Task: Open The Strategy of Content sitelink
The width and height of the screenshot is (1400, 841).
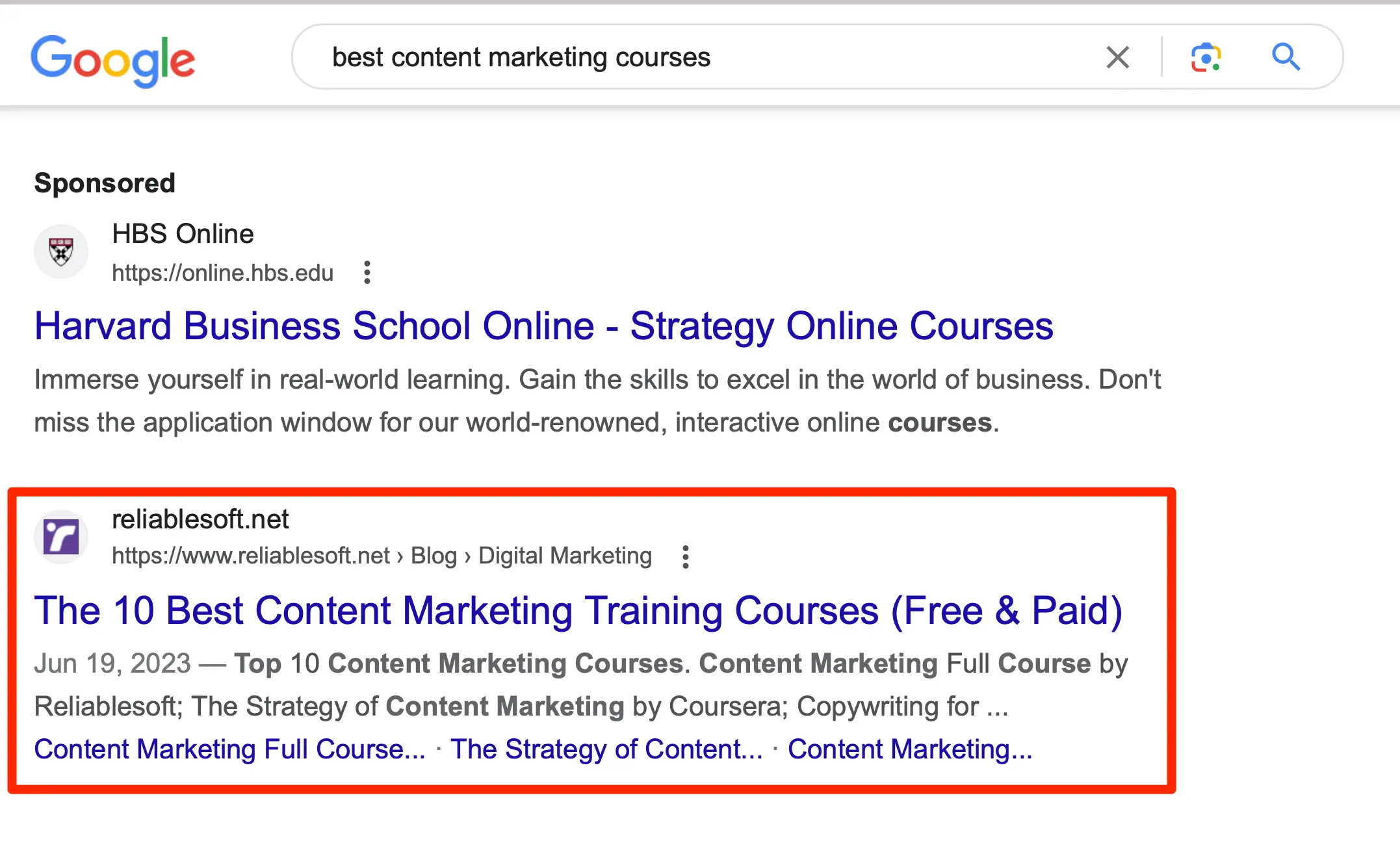Action: 606,749
